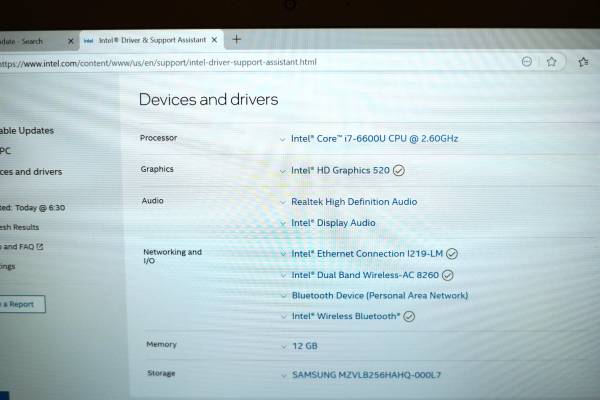Click the Today @ 6:30 scan time
The image size is (600, 400).
(x=40, y=208)
